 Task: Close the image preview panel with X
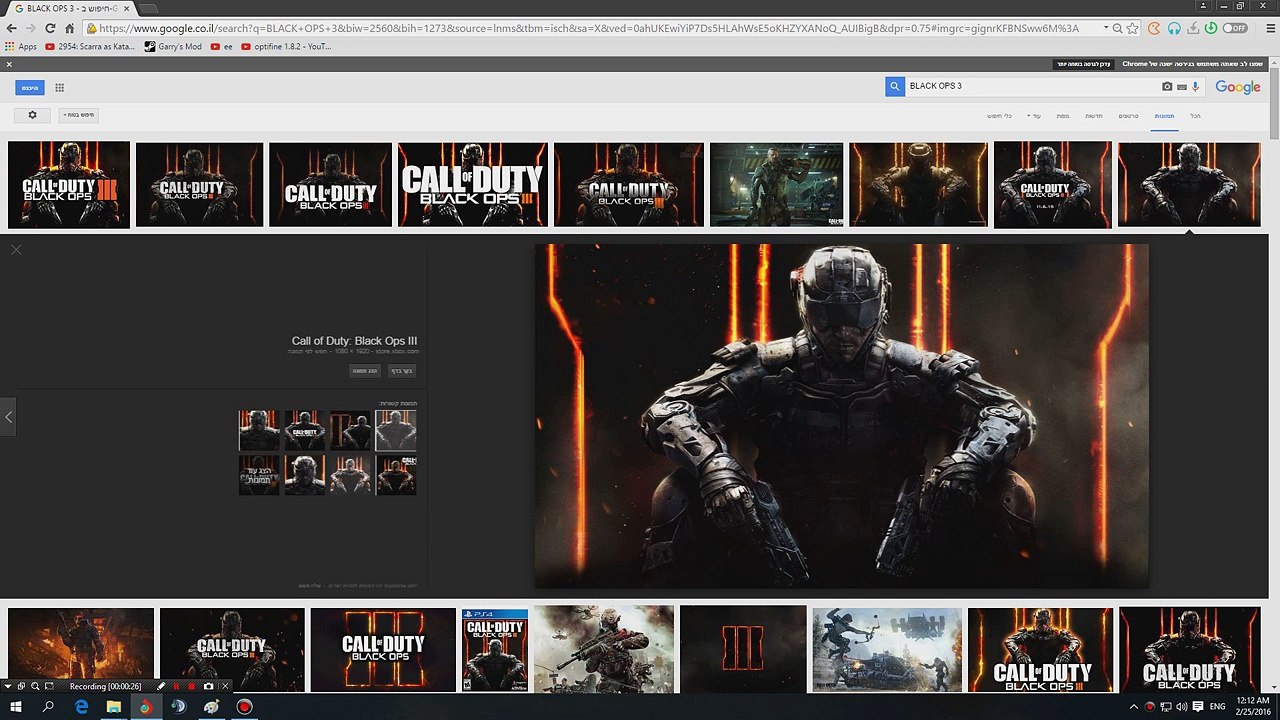pyautogui.click(x=16, y=249)
